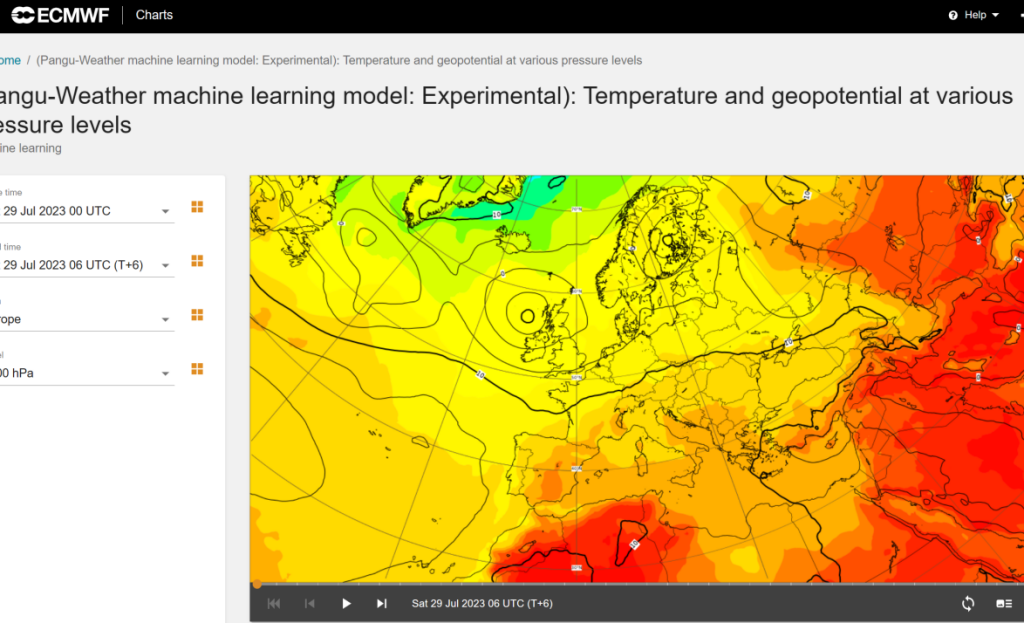Image resolution: width=1024 pixels, height=624 pixels.
Task: Open grid view next to hPa level
Action: tap(197, 369)
